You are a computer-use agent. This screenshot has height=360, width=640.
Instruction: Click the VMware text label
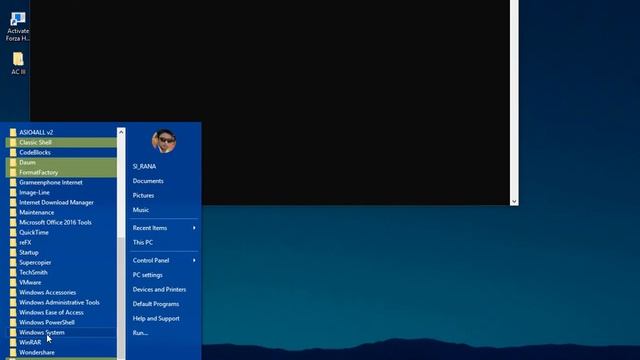click(x=30, y=282)
